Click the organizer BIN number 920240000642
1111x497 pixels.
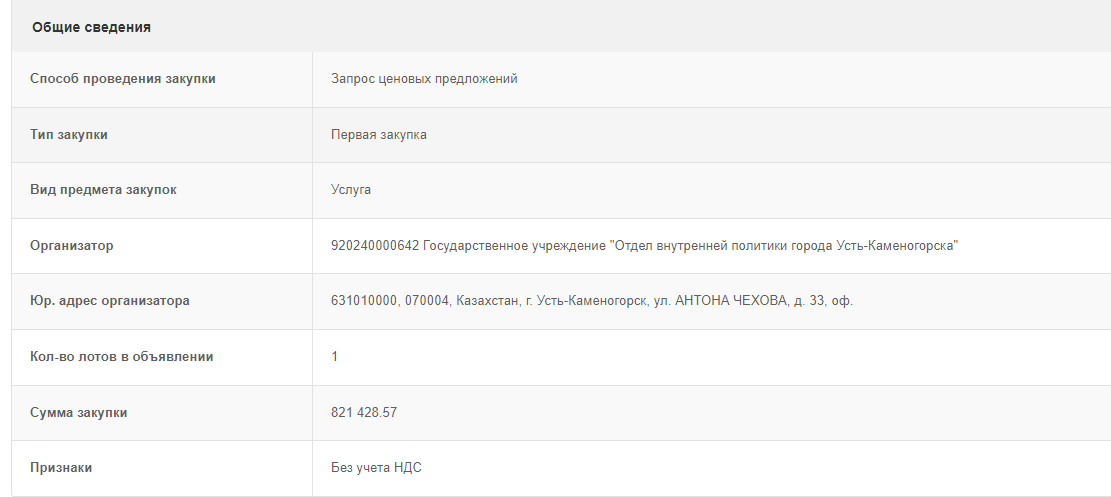click(375, 245)
